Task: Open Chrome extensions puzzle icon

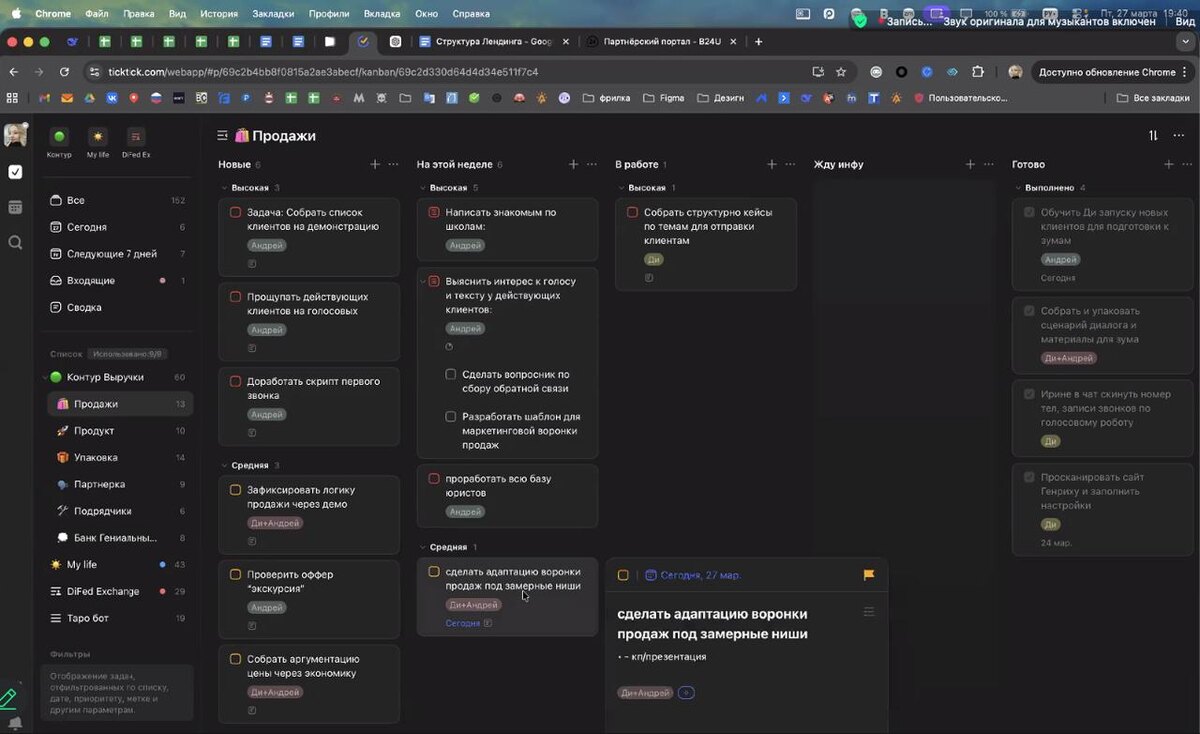Action: [977, 72]
